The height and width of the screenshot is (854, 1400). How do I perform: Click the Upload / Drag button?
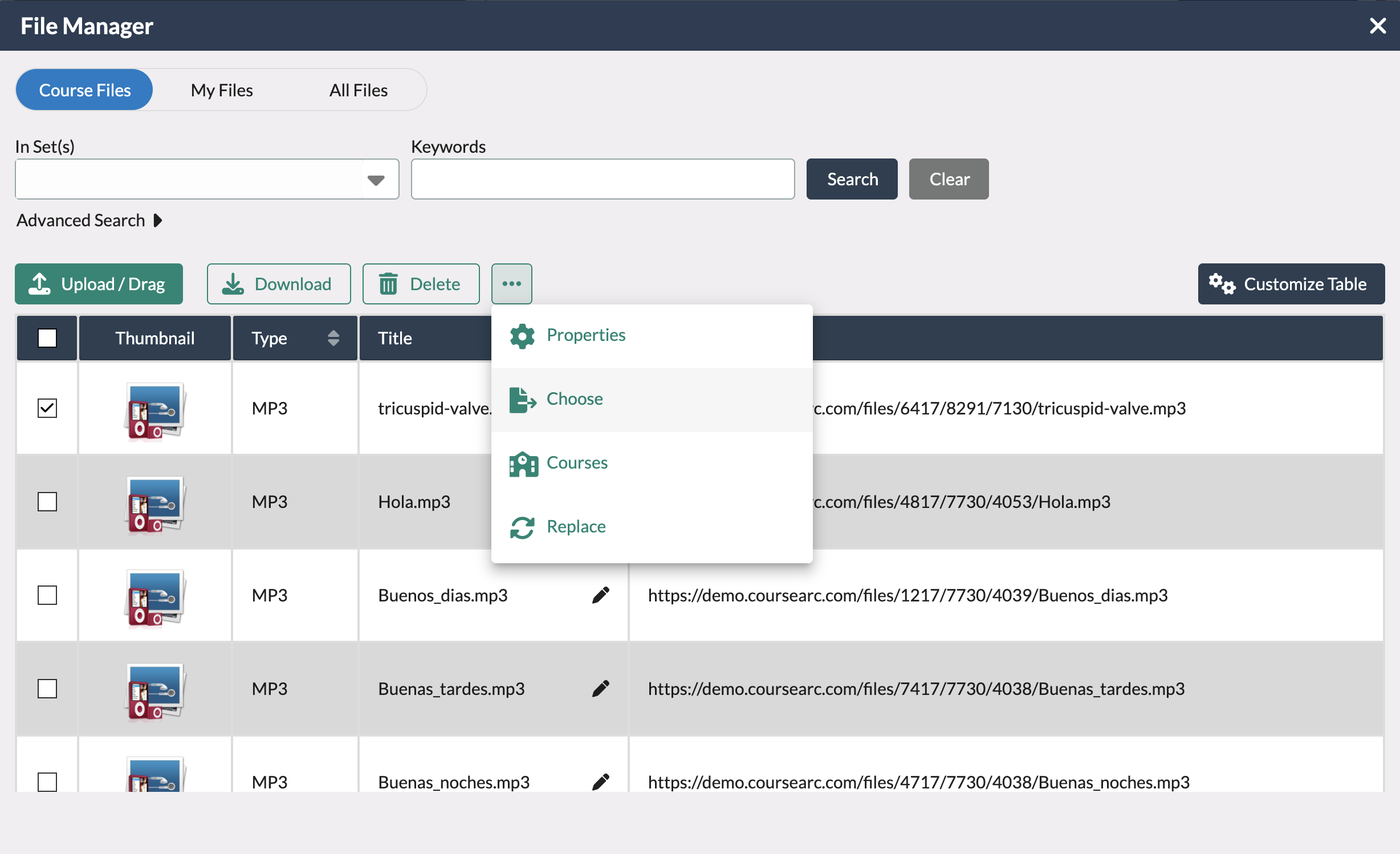coord(99,283)
